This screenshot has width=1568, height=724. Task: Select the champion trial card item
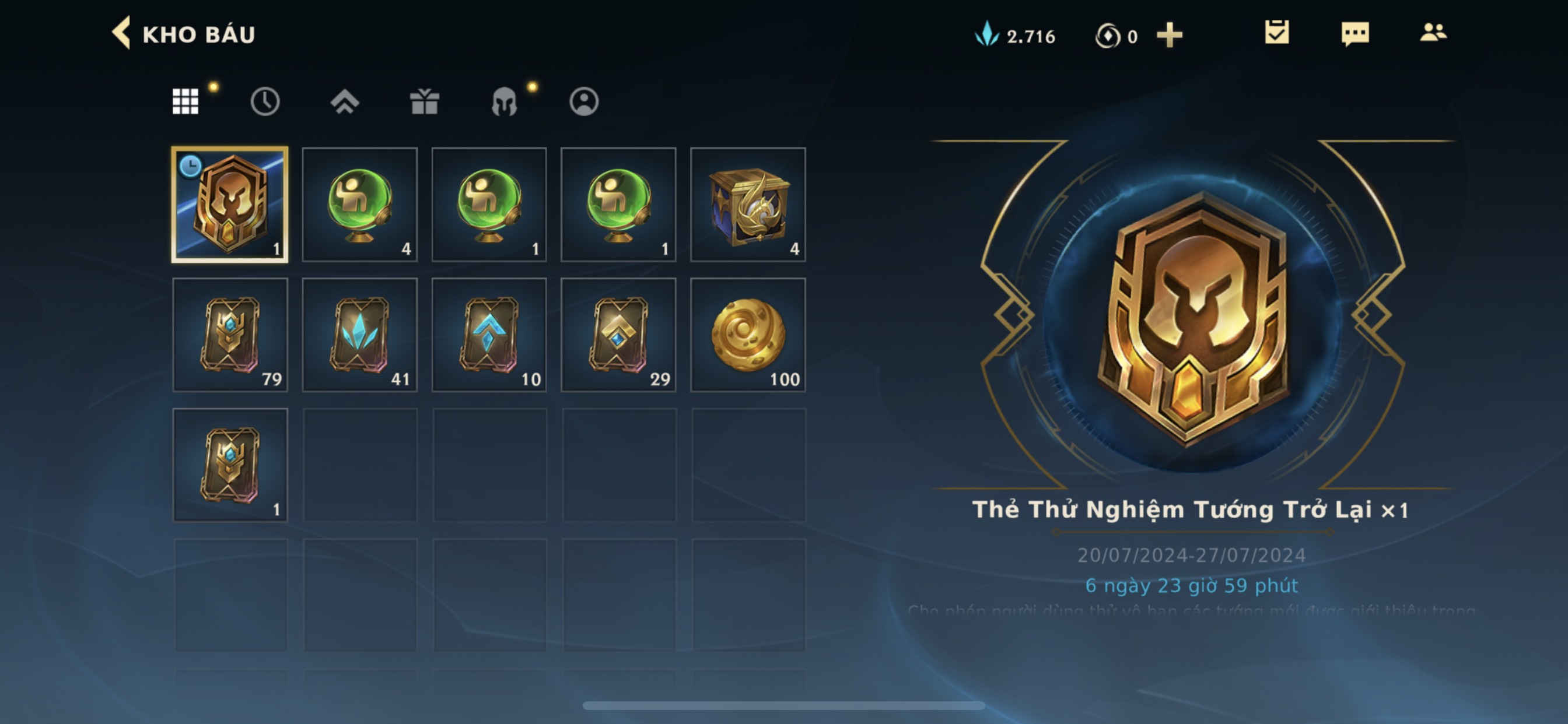(230, 205)
